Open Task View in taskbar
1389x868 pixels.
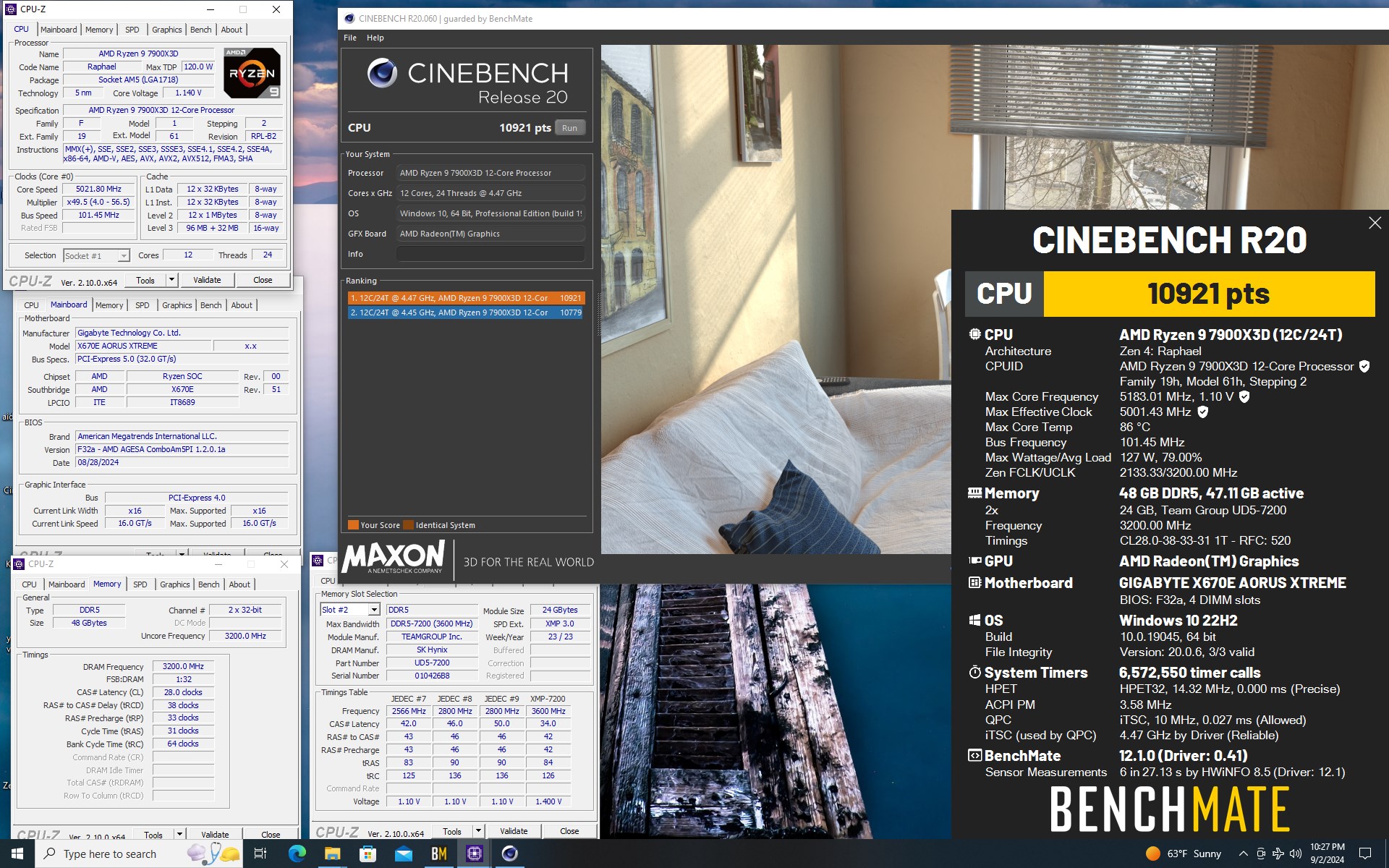pos(260,854)
